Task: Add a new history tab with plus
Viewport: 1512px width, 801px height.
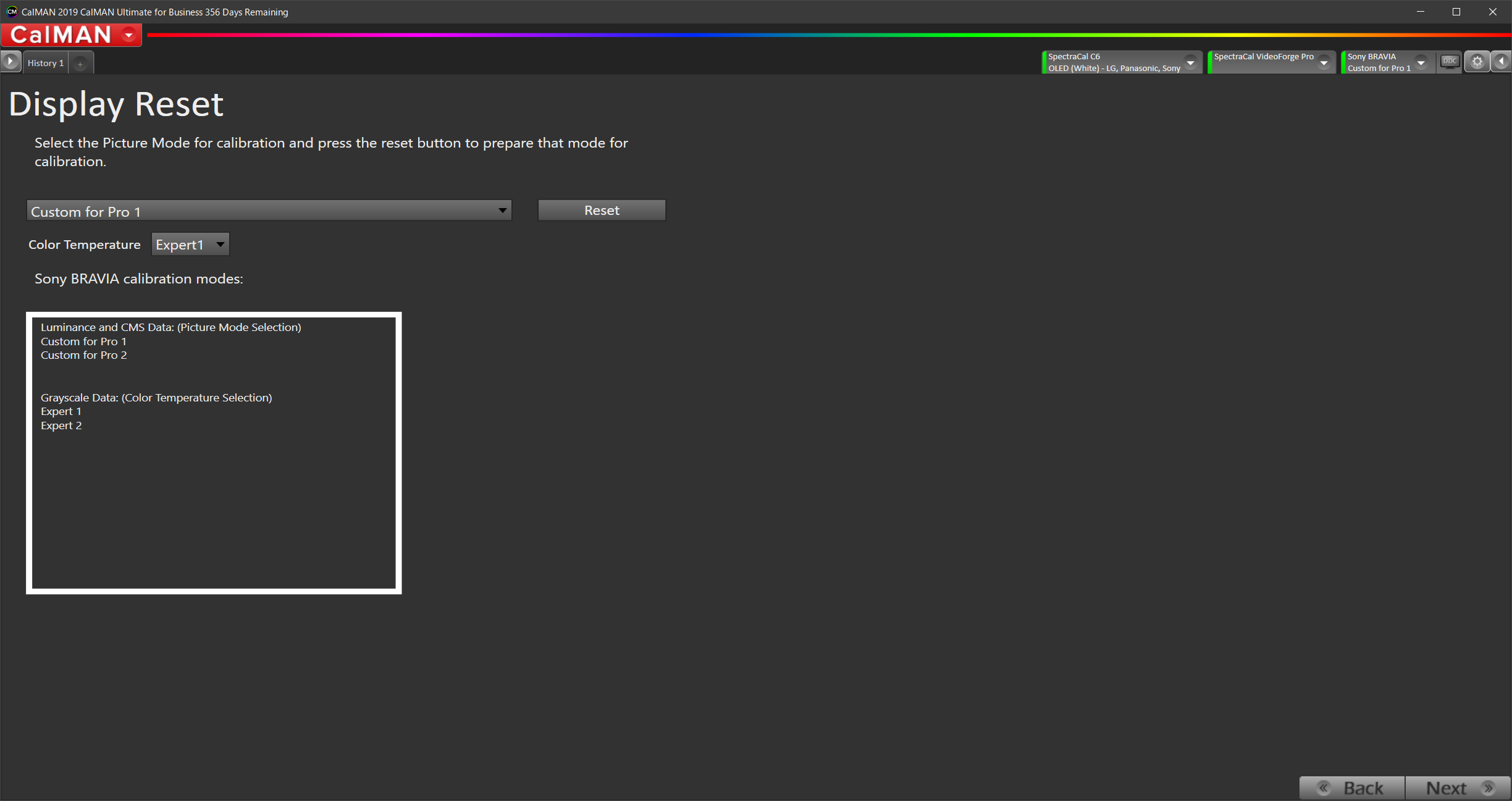Action: click(80, 64)
